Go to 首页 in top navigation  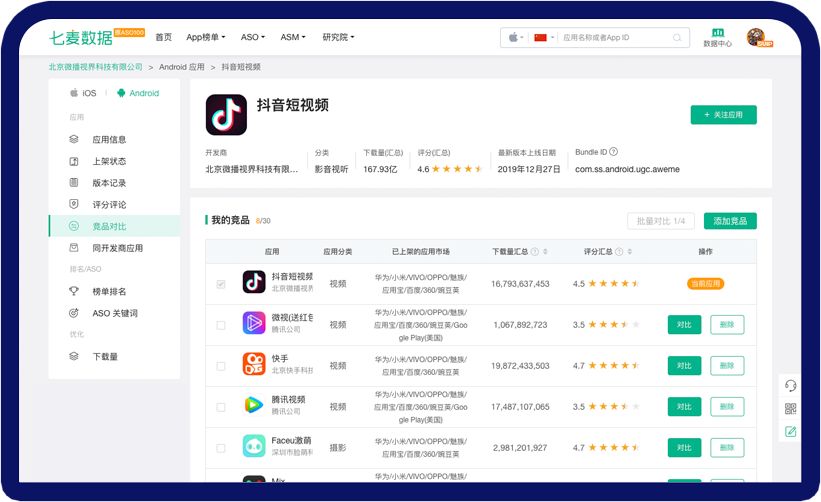(x=163, y=37)
